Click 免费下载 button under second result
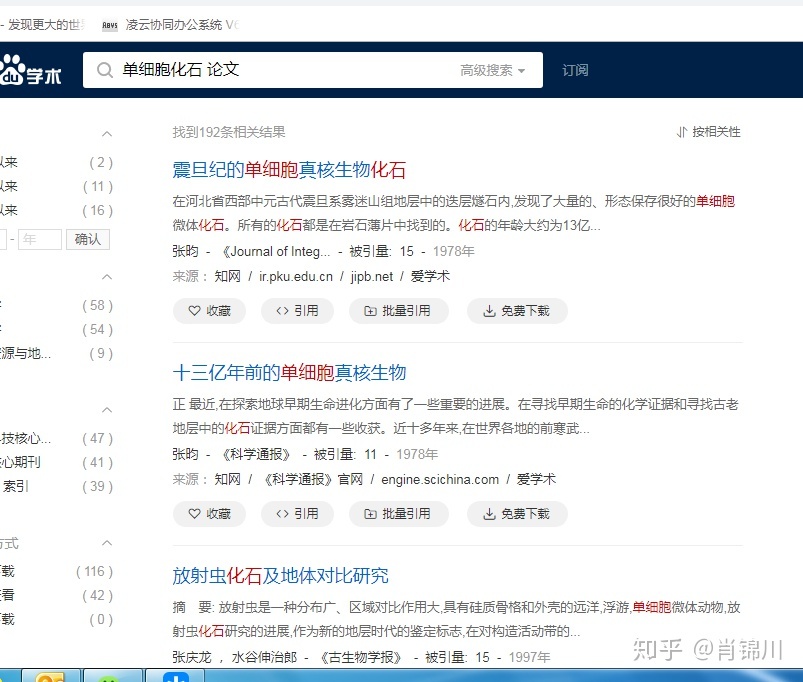The width and height of the screenshot is (803, 682). click(516, 514)
